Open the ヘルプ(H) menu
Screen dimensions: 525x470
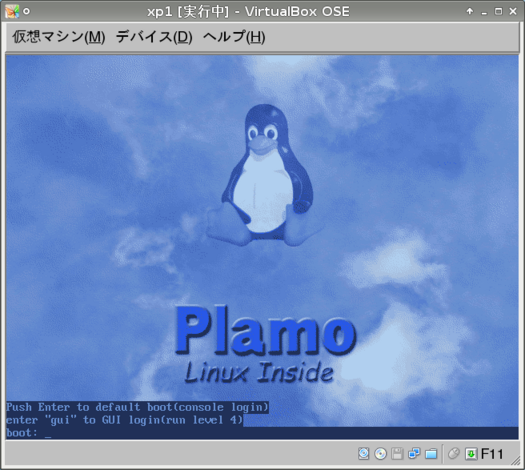[234, 37]
